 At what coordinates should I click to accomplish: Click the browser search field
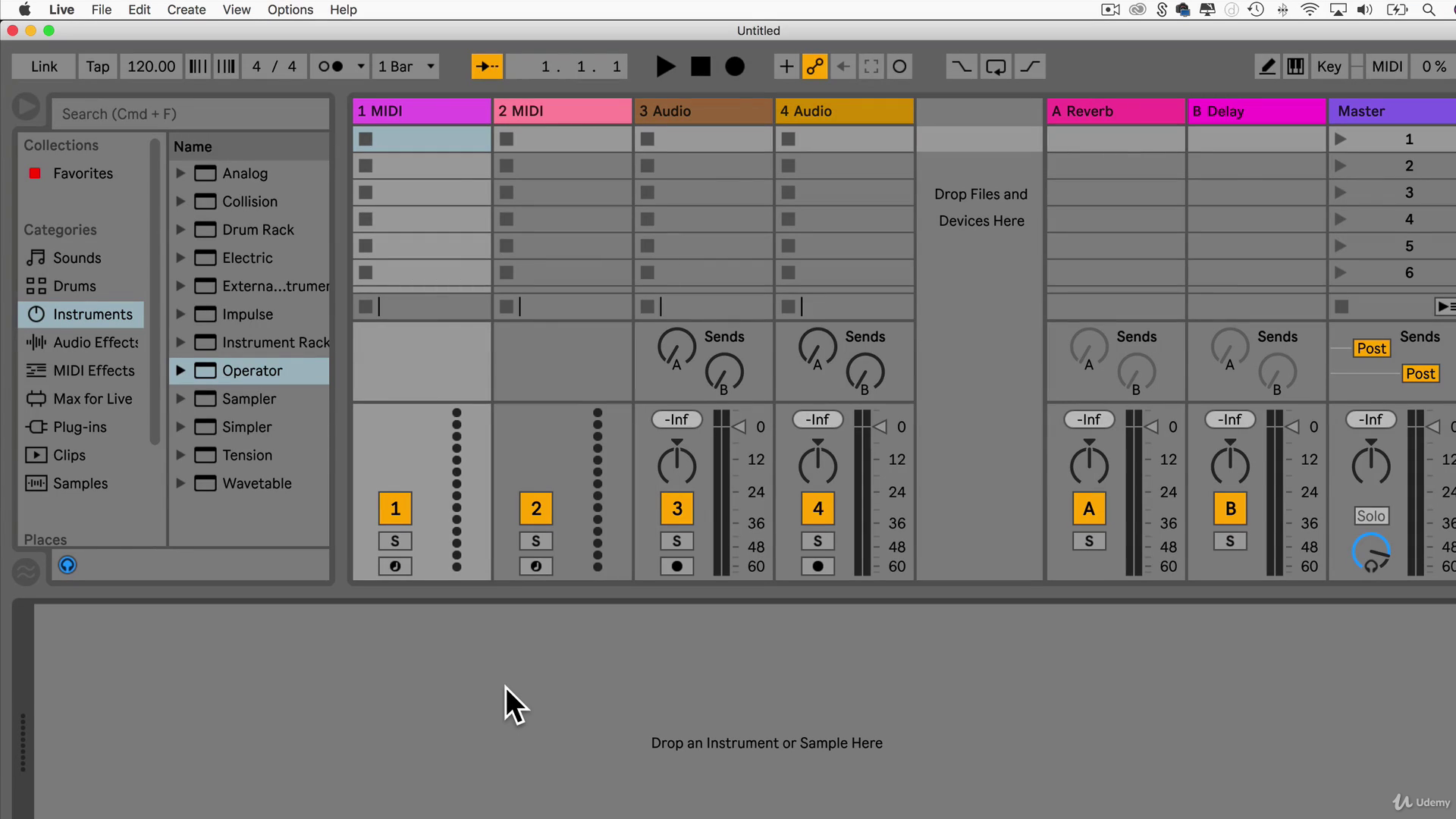(x=190, y=114)
